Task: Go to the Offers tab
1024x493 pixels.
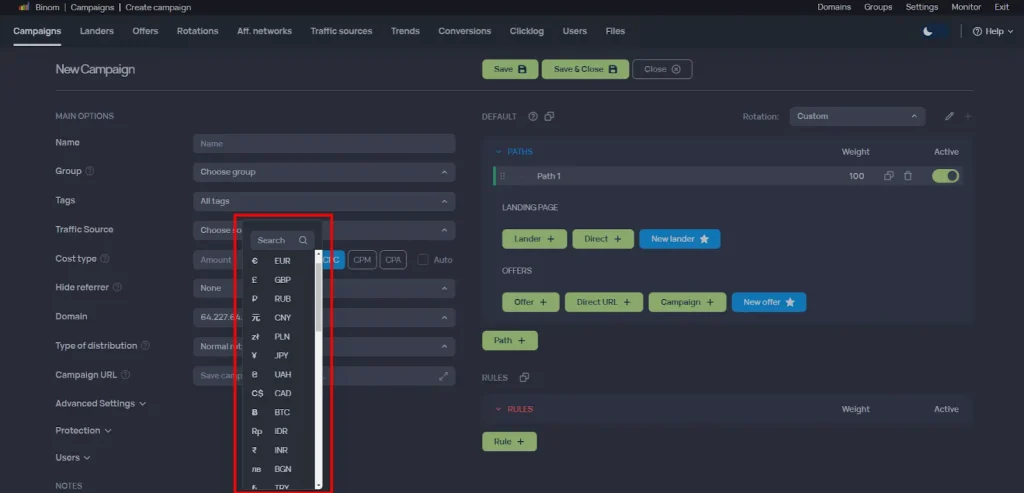Action: 145,31
